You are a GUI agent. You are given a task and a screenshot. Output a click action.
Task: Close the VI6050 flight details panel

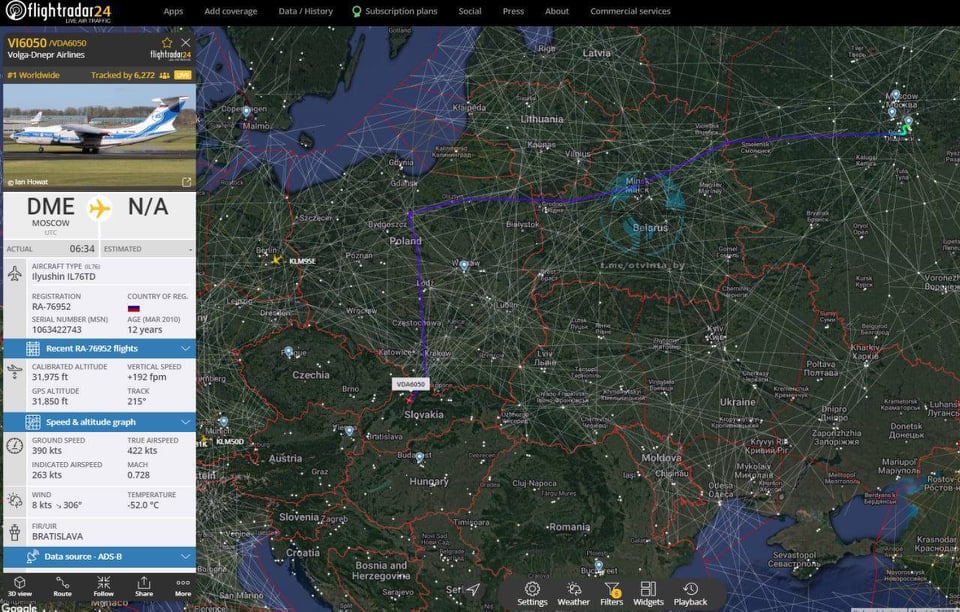point(186,43)
